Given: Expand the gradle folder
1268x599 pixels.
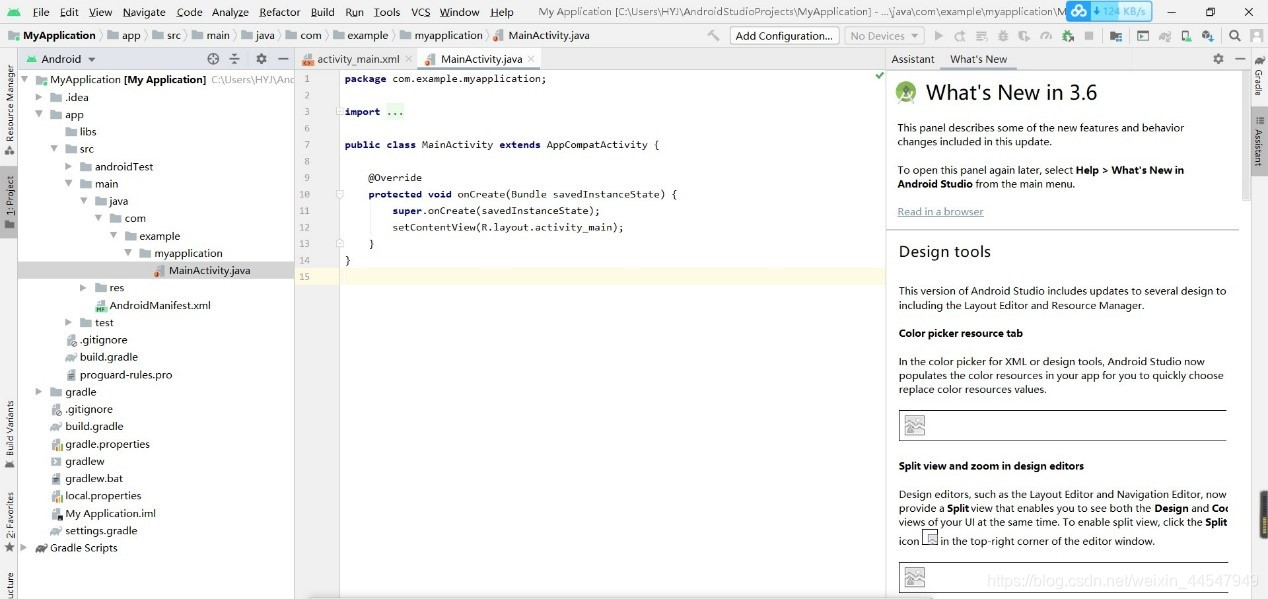Looking at the screenshot, I should pos(40,391).
